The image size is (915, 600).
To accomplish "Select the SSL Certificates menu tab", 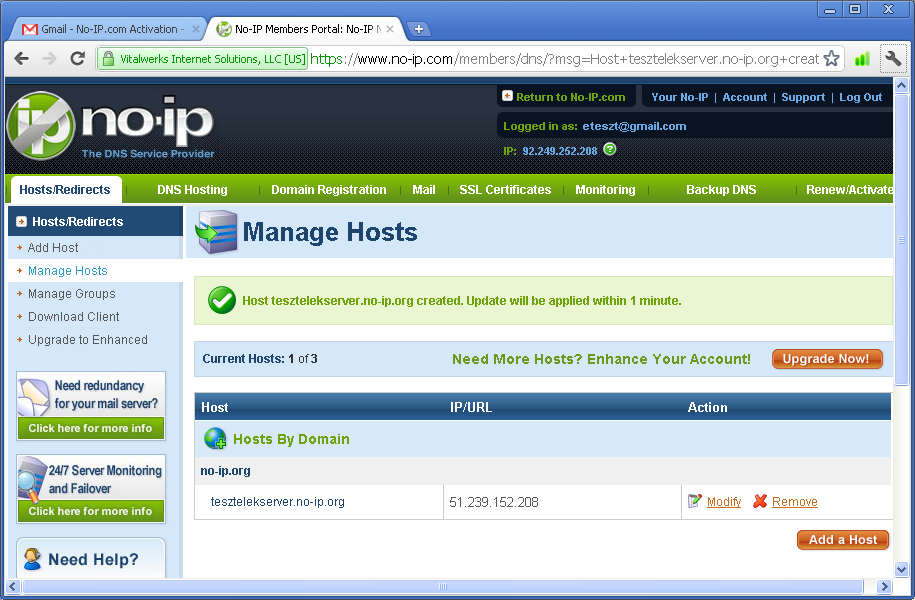I will point(505,190).
